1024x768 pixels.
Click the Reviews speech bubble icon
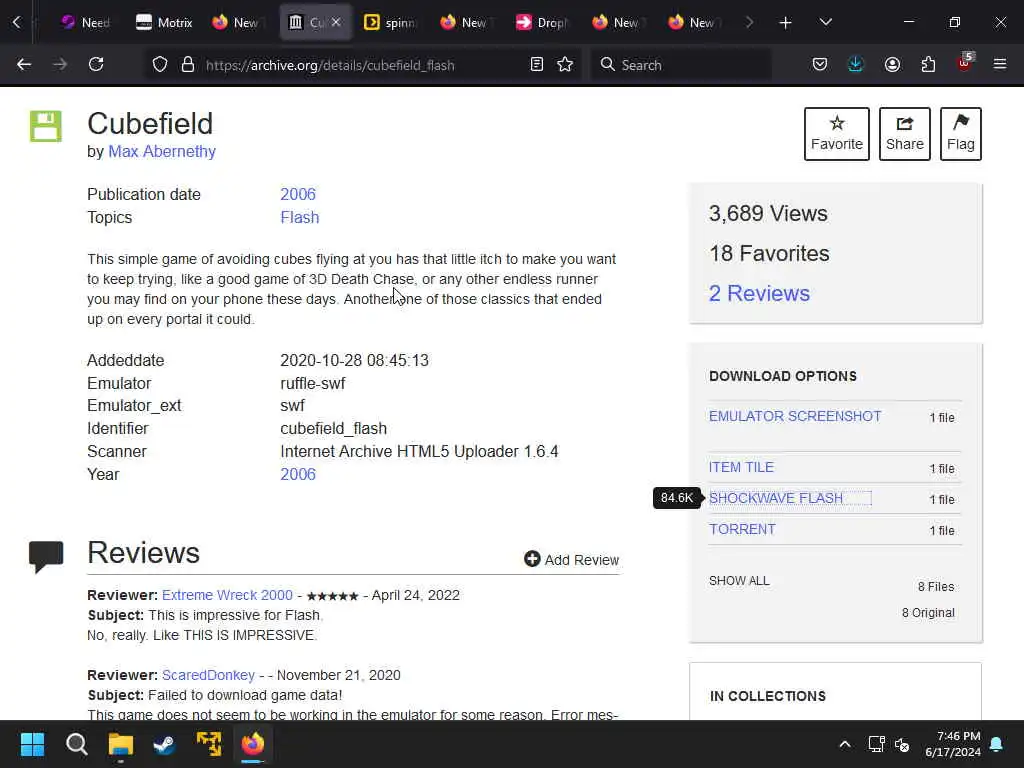point(46,557)
